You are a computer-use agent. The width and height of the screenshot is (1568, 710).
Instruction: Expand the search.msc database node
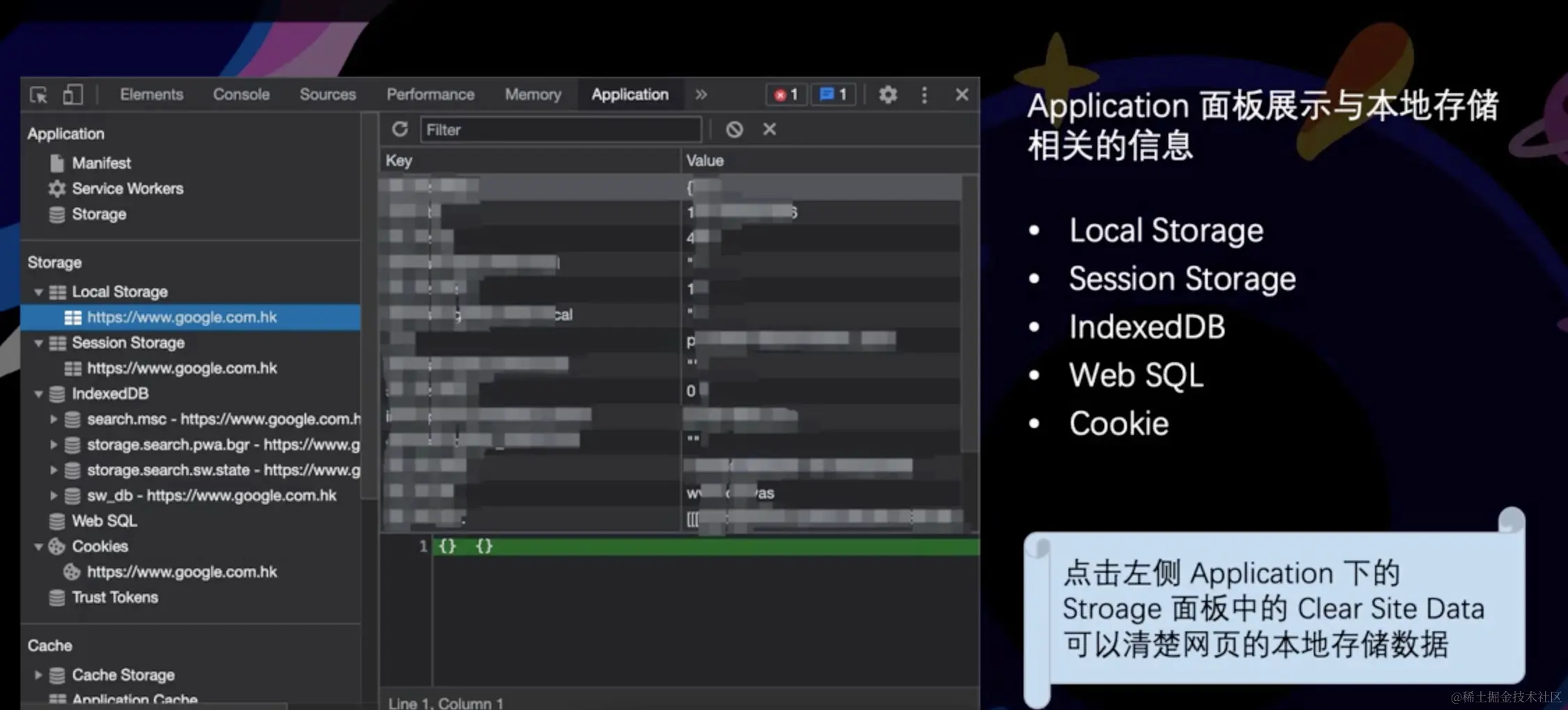pyautogui.click(x=54, y=419)
